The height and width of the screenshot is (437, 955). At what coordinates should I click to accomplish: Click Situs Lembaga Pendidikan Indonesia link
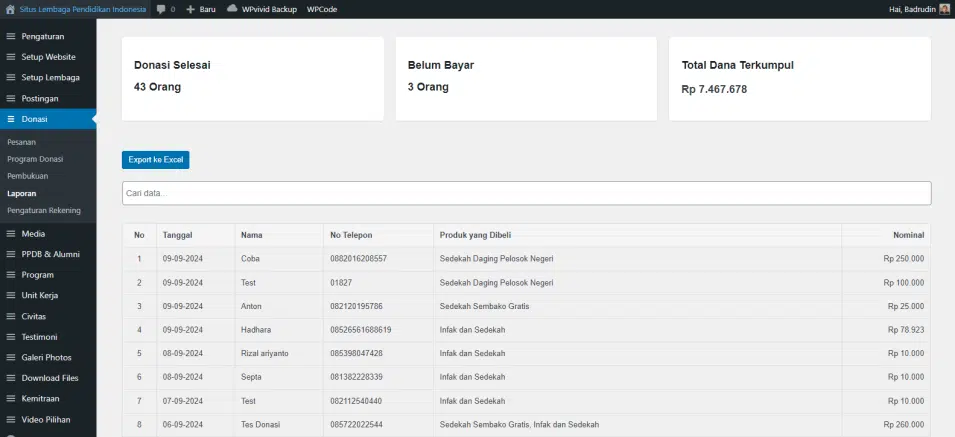[x=83, y=9]
